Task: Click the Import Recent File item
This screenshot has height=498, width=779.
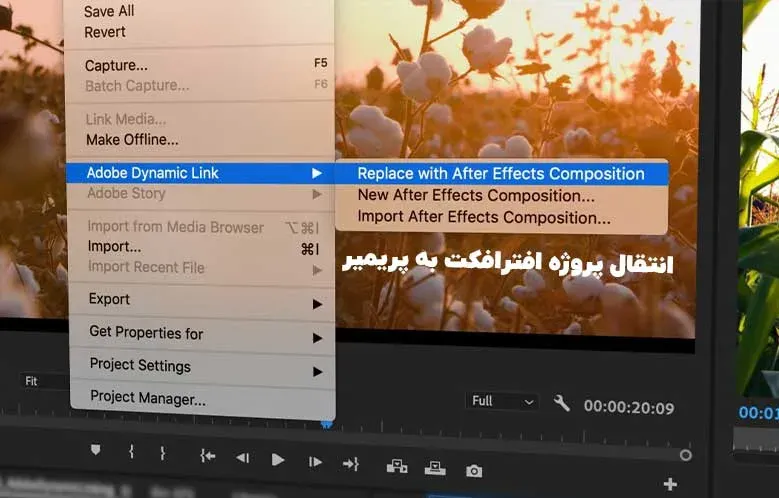Action: (x=201, y=267)
